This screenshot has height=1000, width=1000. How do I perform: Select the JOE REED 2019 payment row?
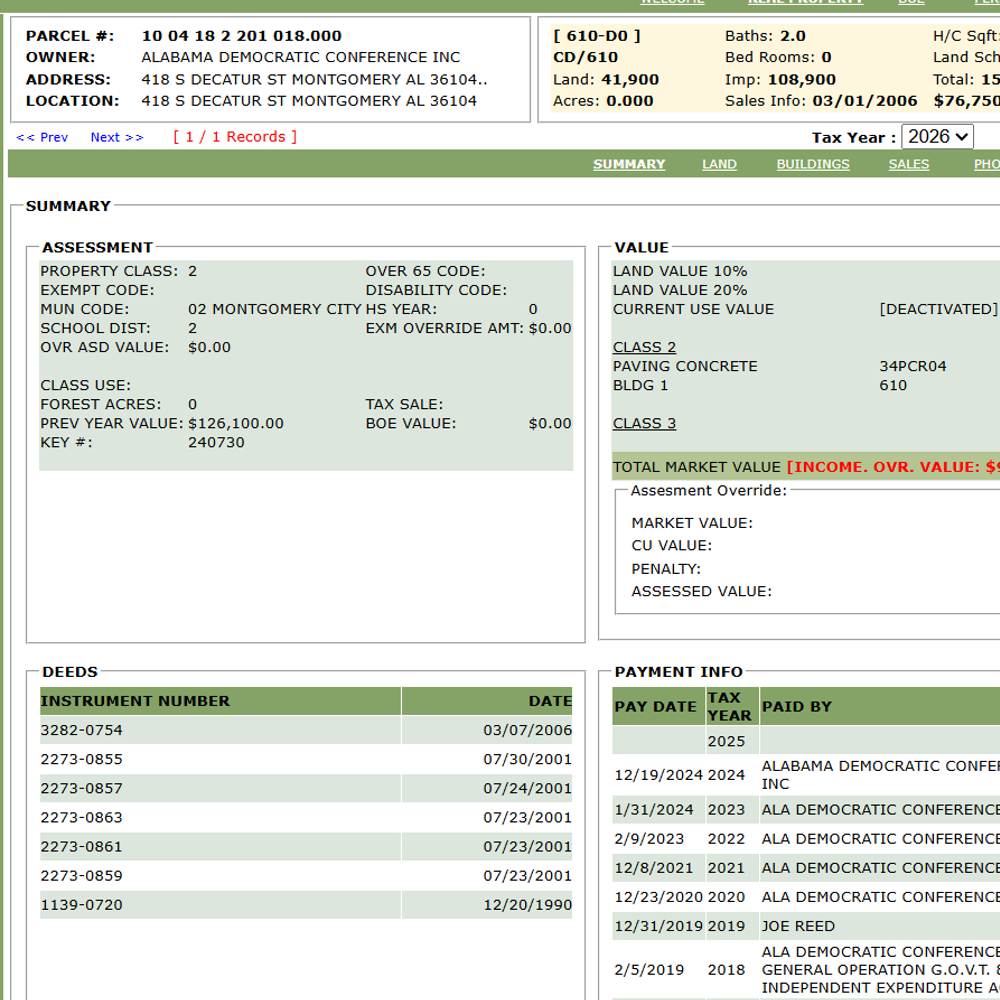(806, 926)
